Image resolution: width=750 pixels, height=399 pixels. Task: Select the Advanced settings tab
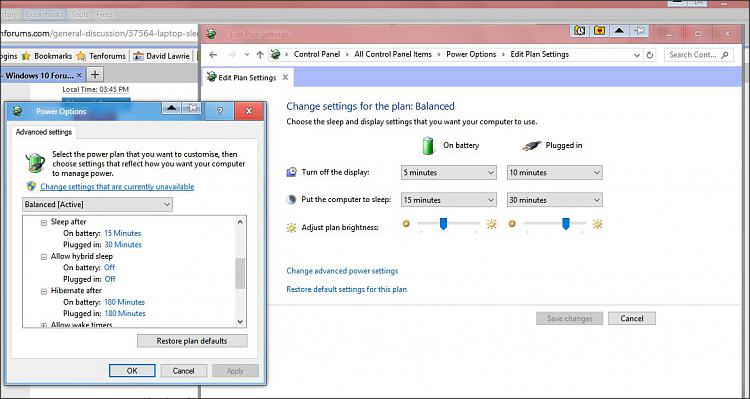44,132
